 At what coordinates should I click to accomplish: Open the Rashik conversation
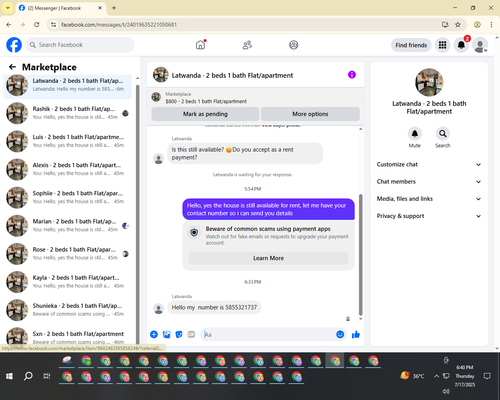(67, 113)
